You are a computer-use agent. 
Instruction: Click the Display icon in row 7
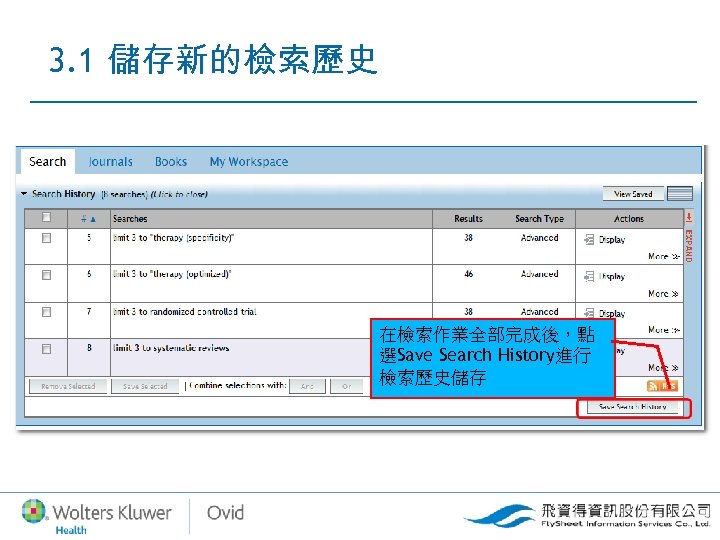point(589,313)
